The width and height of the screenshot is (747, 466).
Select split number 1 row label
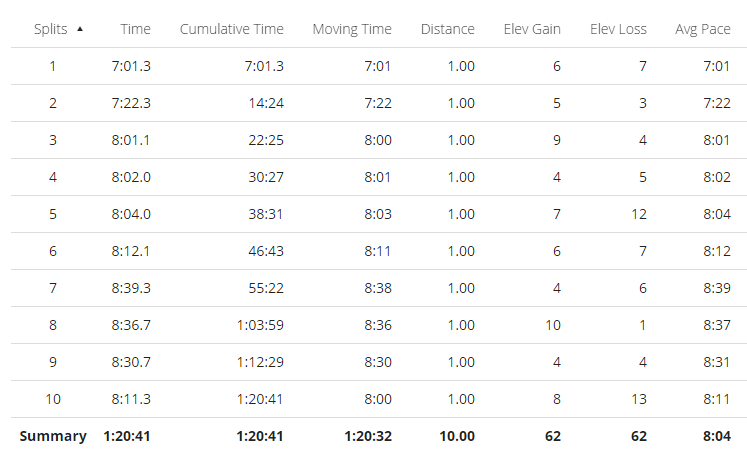point(53,67)
